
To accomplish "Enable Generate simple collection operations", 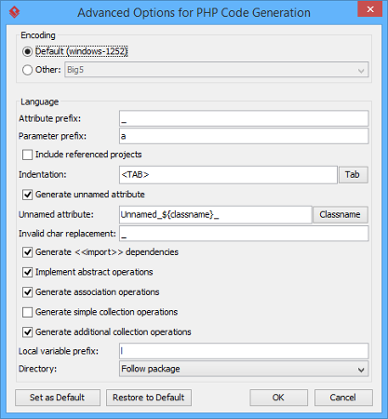I will [27, 312].
